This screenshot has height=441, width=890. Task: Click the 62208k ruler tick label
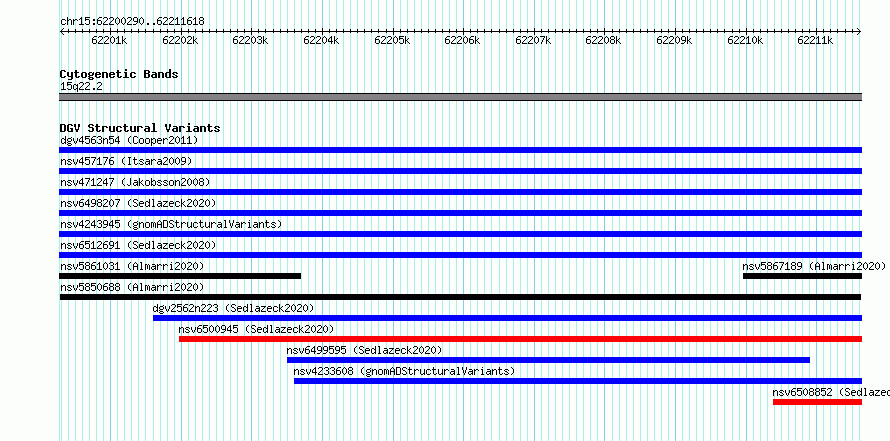pyautogui.click(x=603, y=40)
